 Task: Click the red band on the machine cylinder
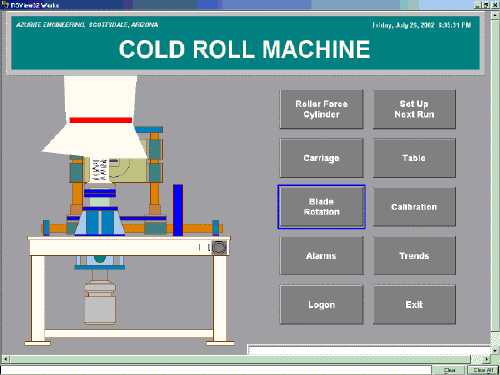point(101,120)
